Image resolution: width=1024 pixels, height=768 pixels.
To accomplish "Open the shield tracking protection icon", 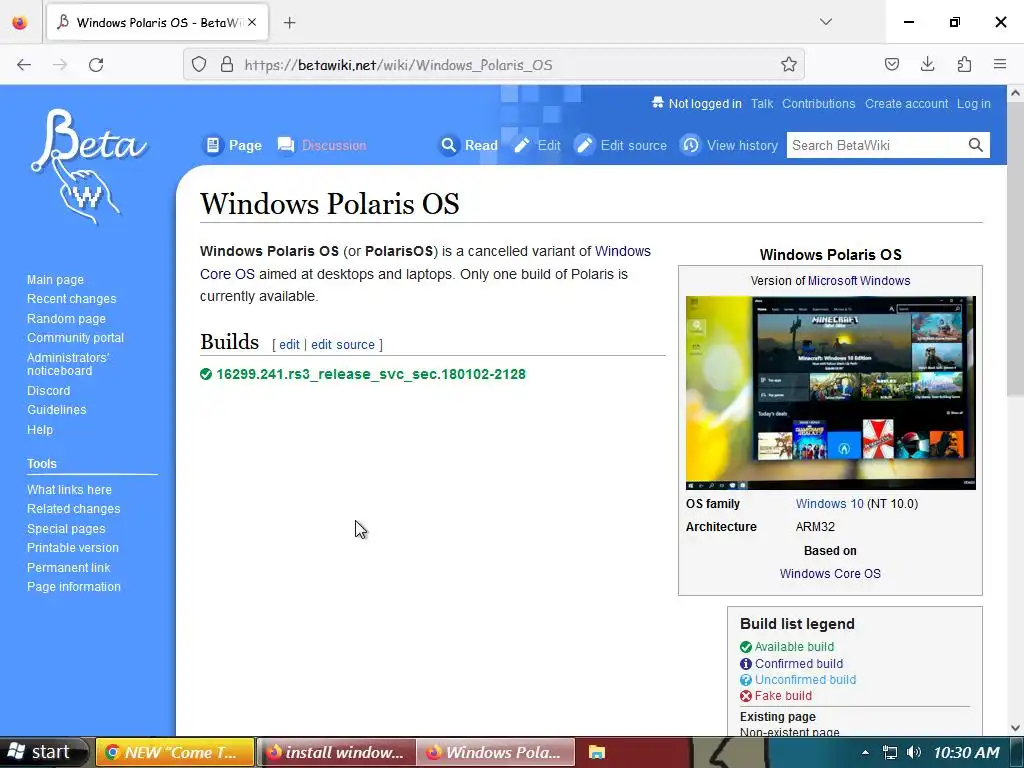I will coord(199,65).
